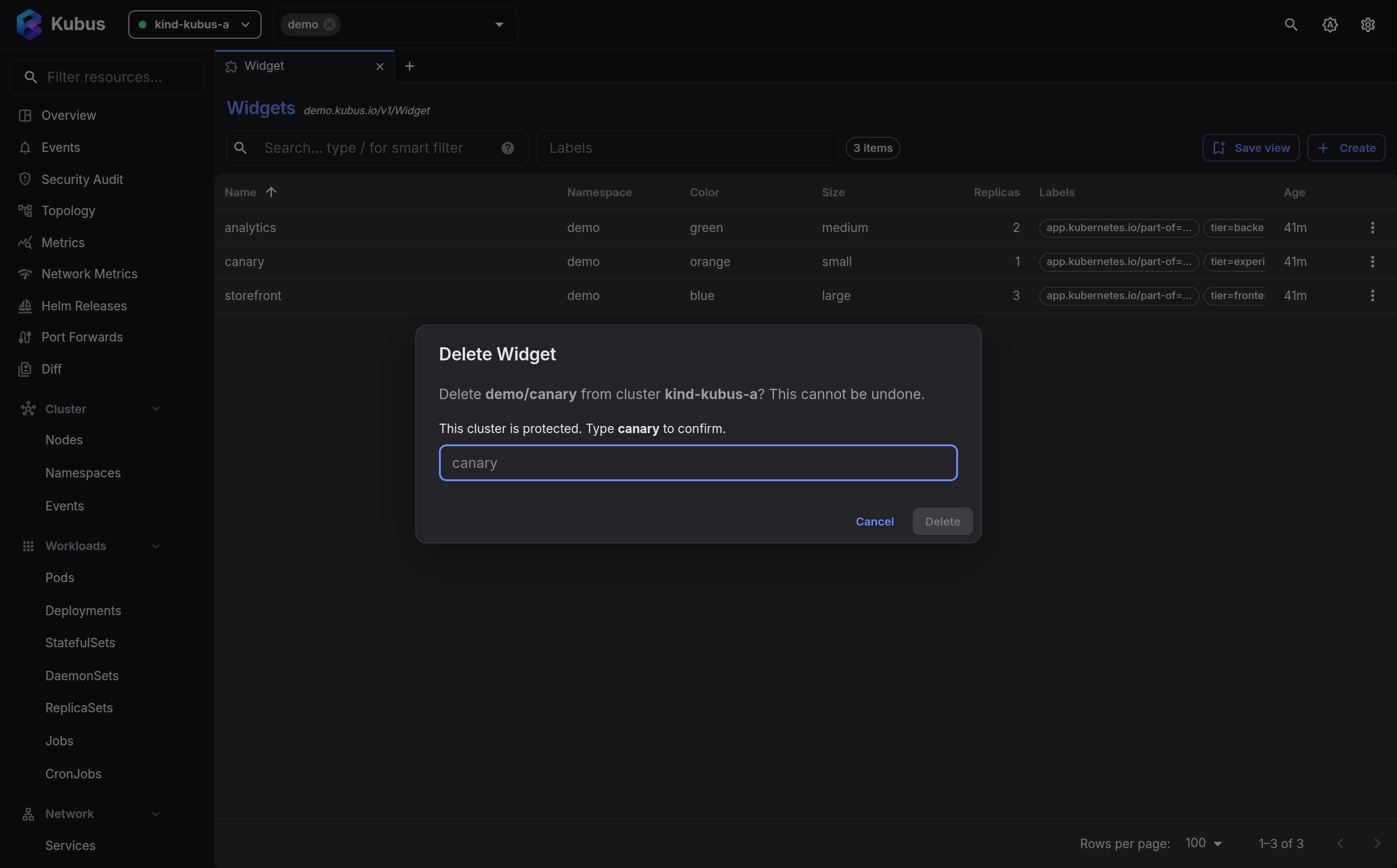
Task: Collapse the Cluster sidebar section
Action: pyautogui.click(x=156, y=409)
